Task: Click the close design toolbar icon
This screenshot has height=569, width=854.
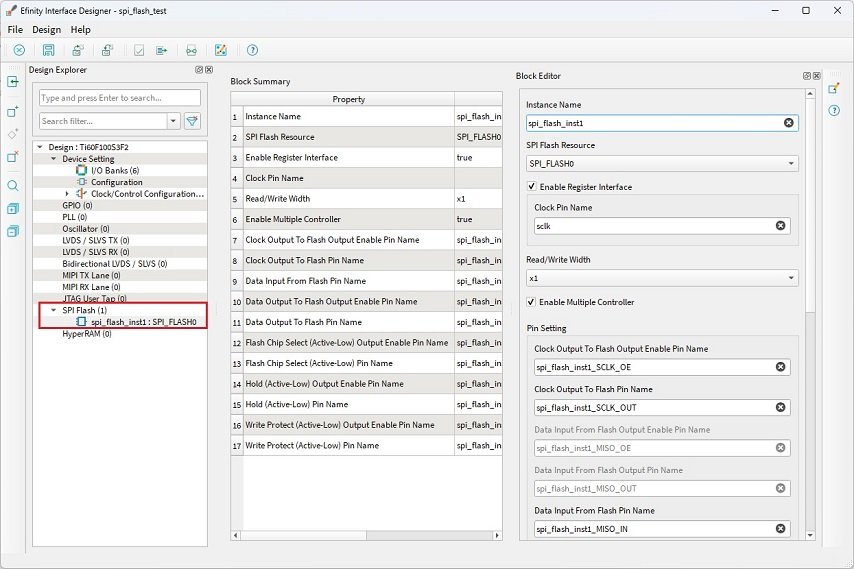Action: [19, 50]
